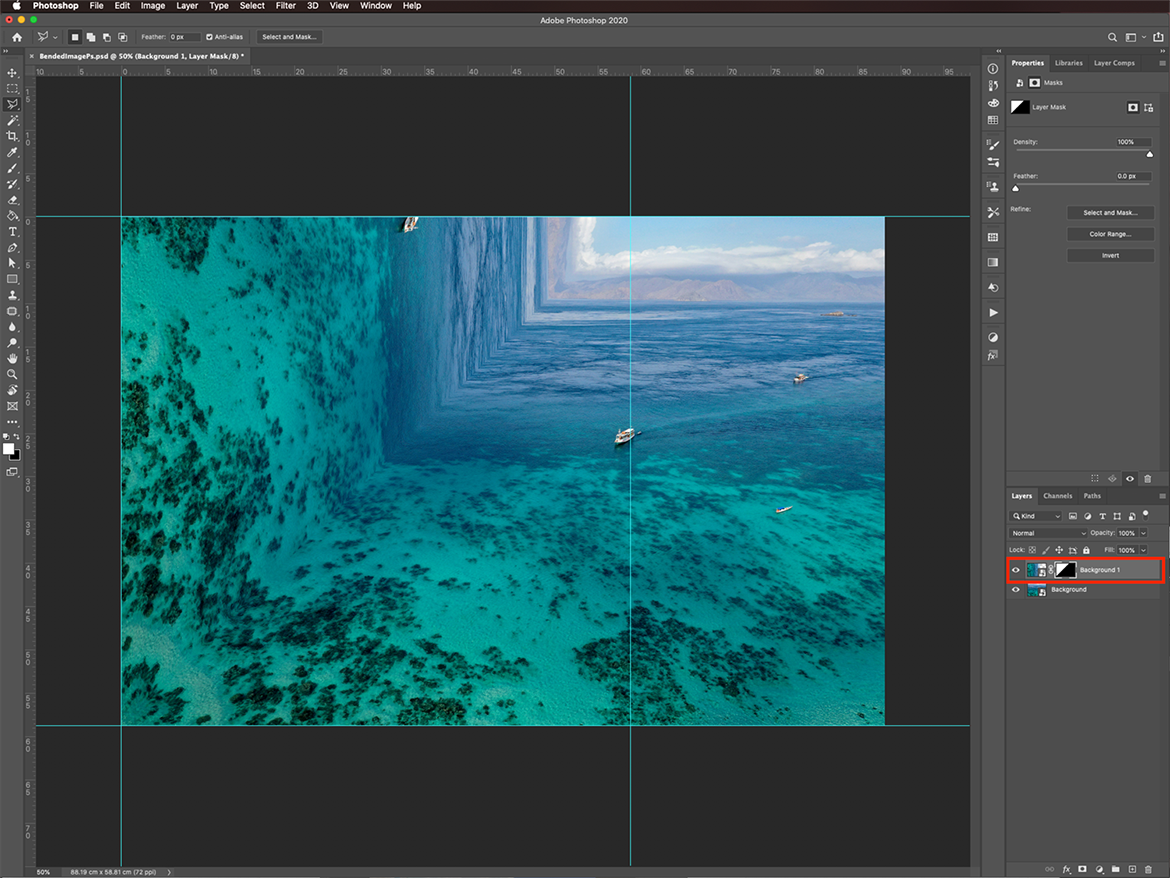Image resolution: width=1170 pixels, height=878 pixels.
Task: Click the mask Density slider handle
Action: (1149, 154)
